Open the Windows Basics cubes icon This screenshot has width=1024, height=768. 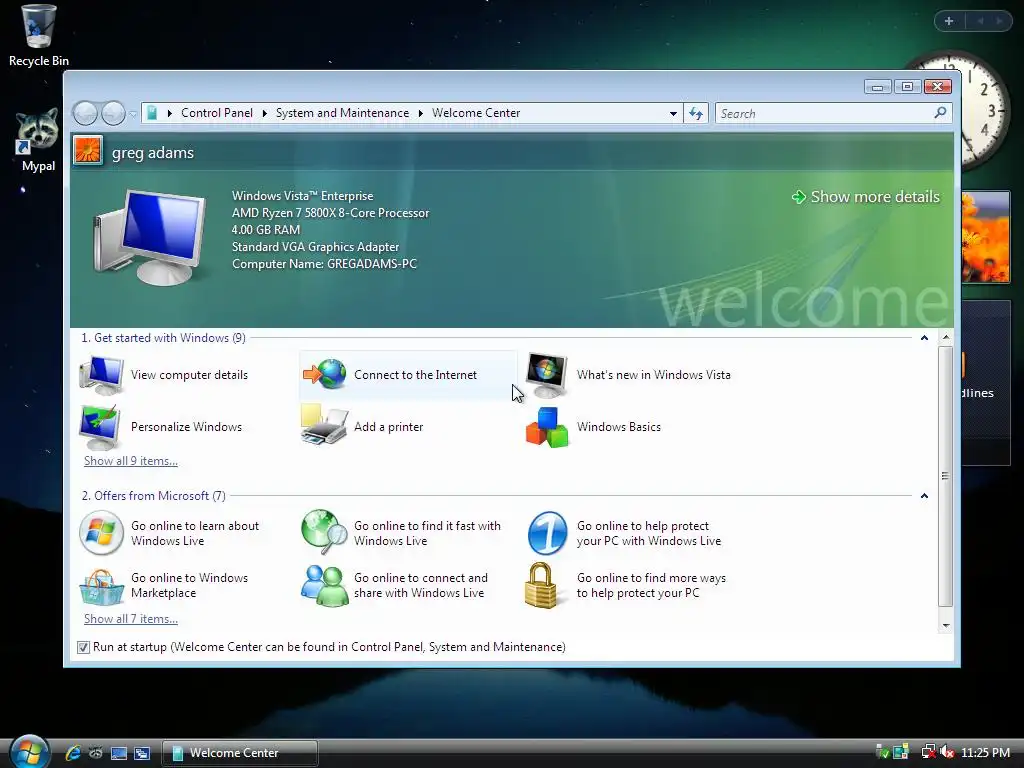pyautogui.click(x=547, y=427)
